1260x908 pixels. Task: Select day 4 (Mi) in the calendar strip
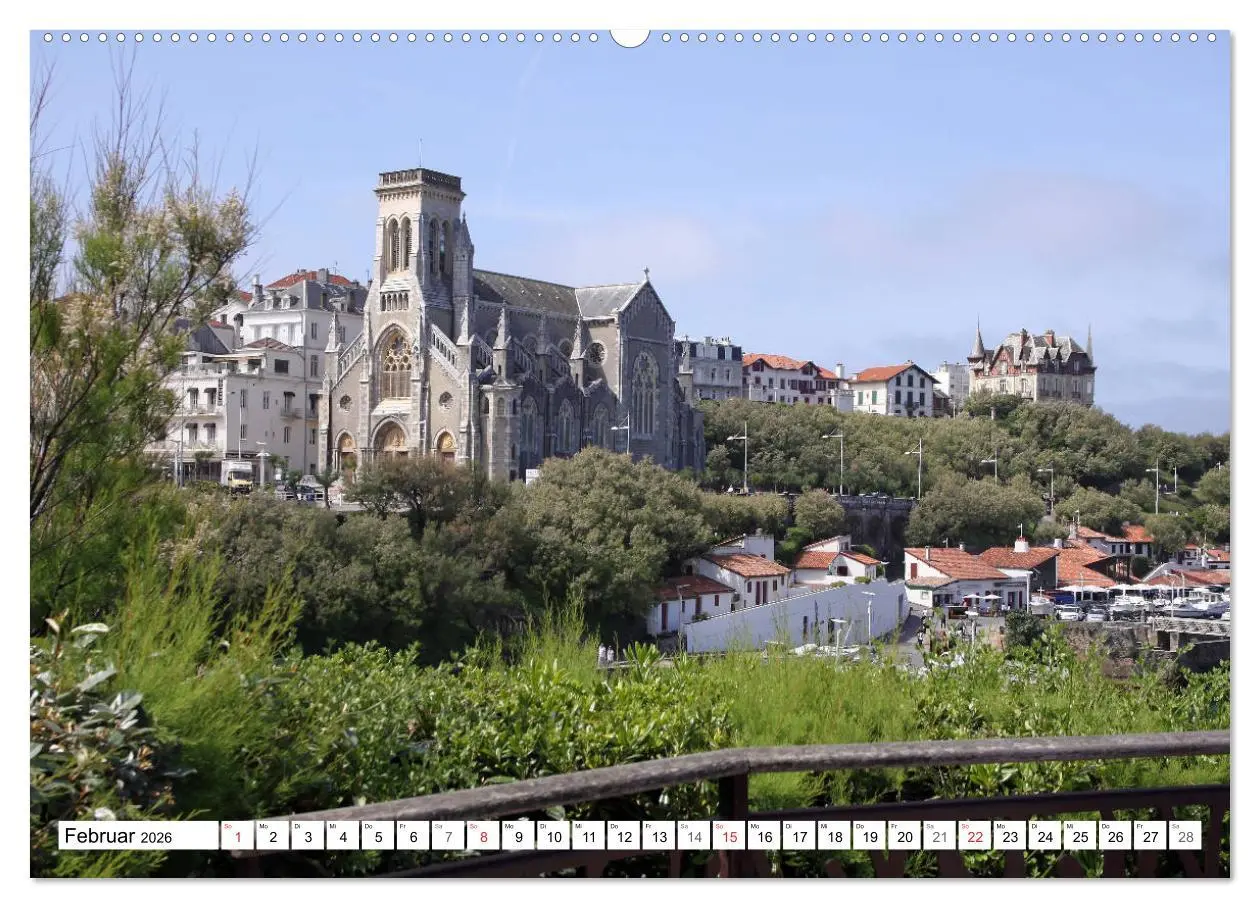click(x=342, y=836)
